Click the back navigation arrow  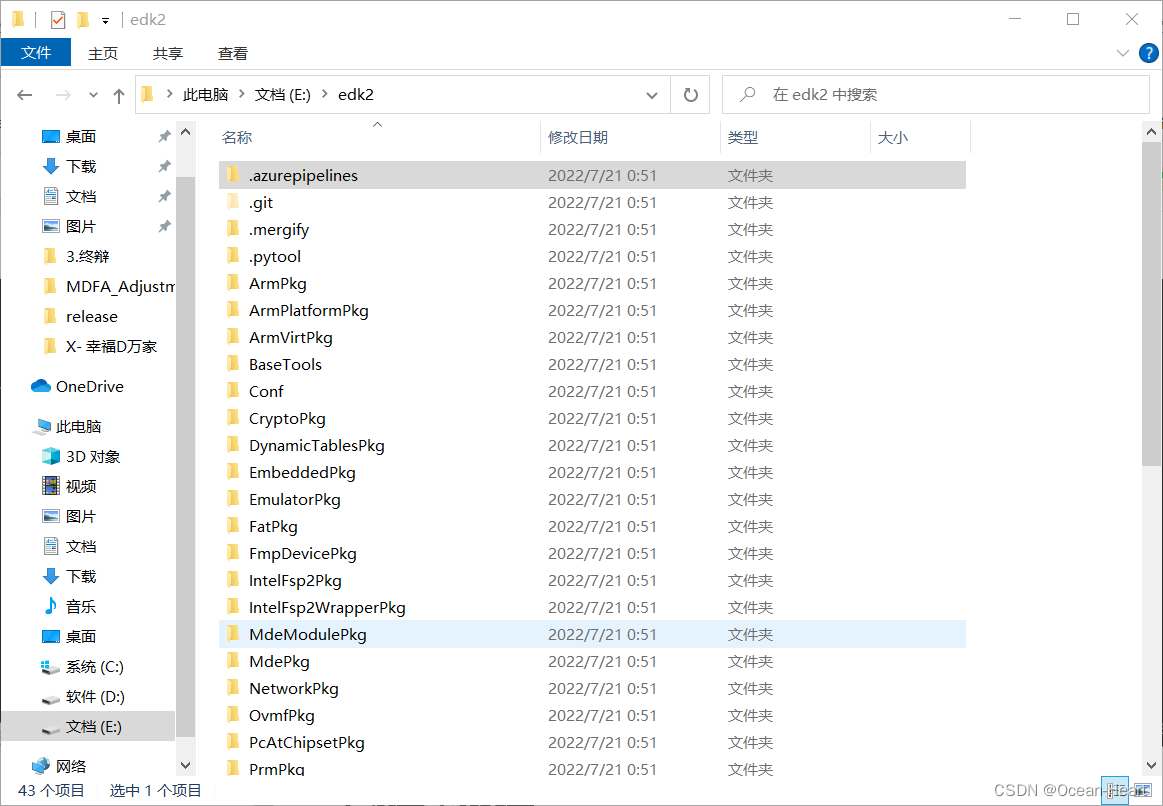pos(25,94)
